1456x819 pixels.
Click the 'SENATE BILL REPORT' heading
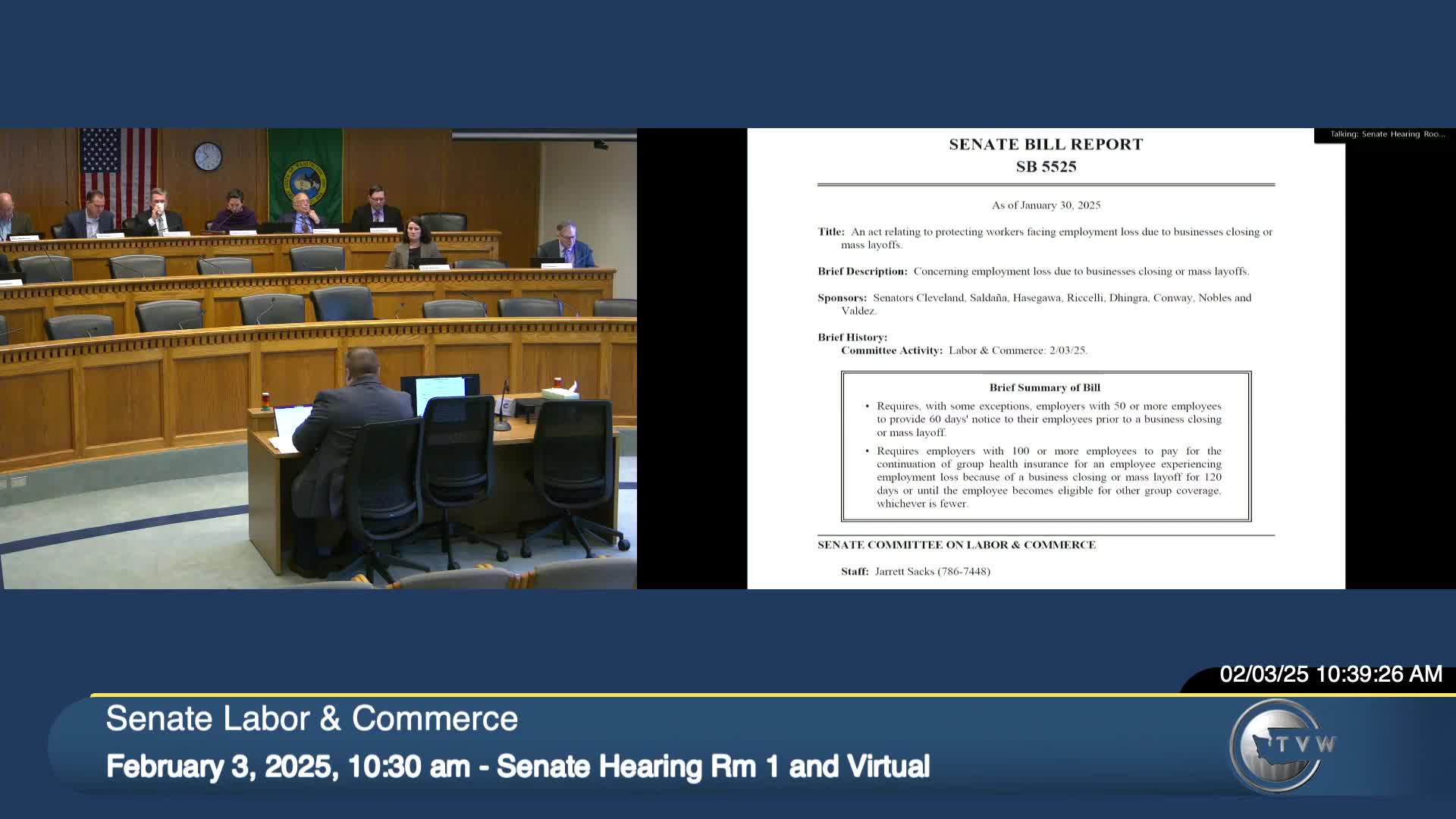coord(1046,144)
